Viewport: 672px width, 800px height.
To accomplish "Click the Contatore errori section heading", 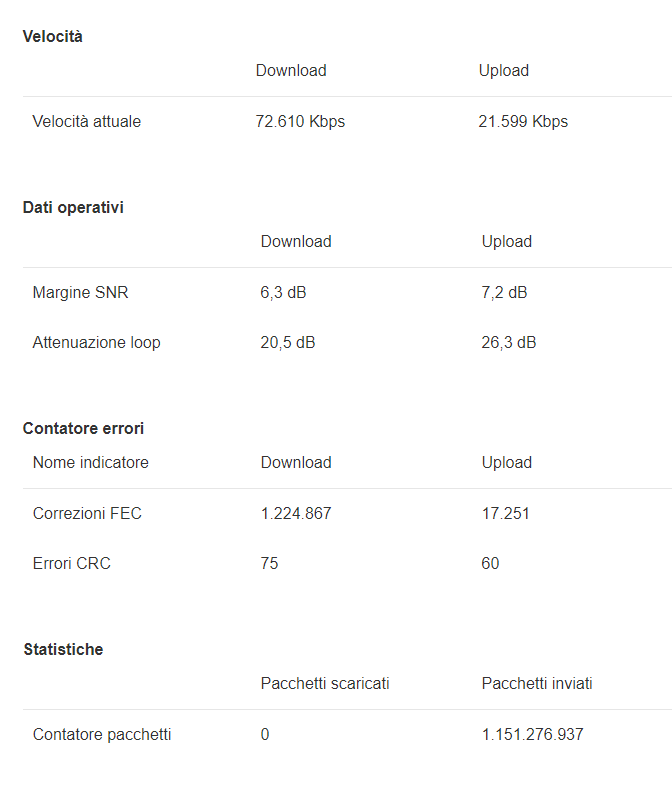I will [x=83, y=428].
